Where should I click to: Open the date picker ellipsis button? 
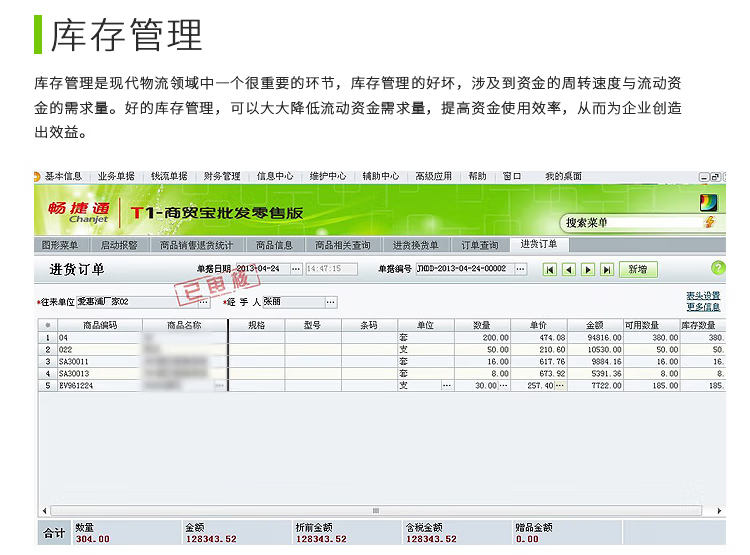tap(296, 269)
